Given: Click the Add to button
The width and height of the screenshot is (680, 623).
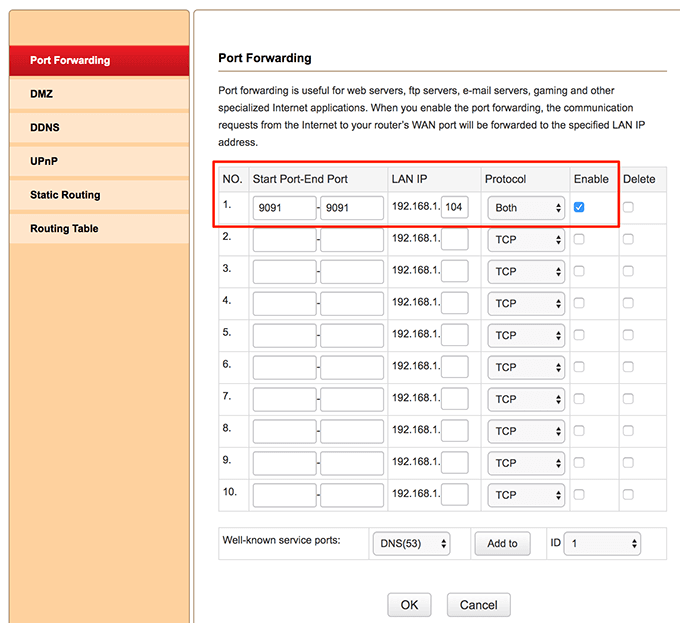Looking at the screenshot, I should (503, 544).
